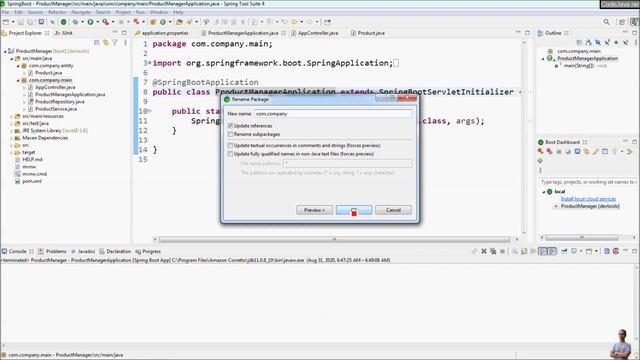This screenshot has height=360, width=640.
Task: Toggle Sort in Outline toolbar
Action: 588,42
